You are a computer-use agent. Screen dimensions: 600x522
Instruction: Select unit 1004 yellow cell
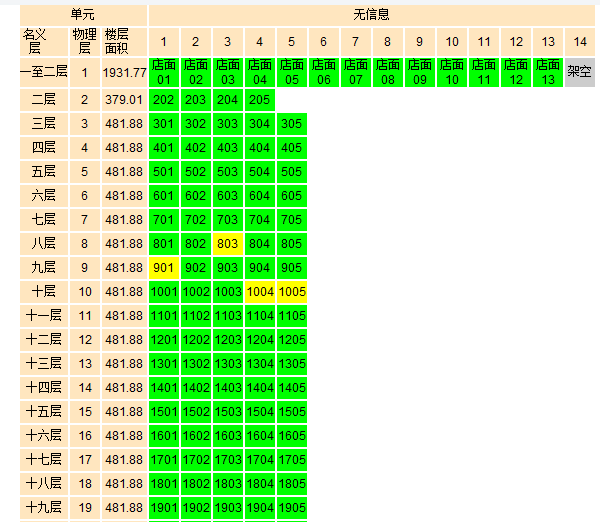pyautogui.click(x=260, y=292)
